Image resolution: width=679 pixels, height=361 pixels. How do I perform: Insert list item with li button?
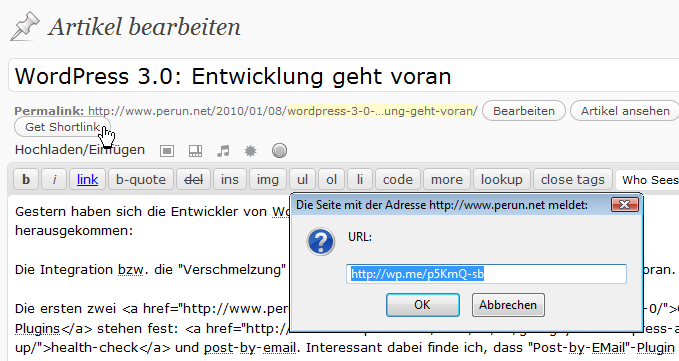pyautogui.click(x=359, y=179)
